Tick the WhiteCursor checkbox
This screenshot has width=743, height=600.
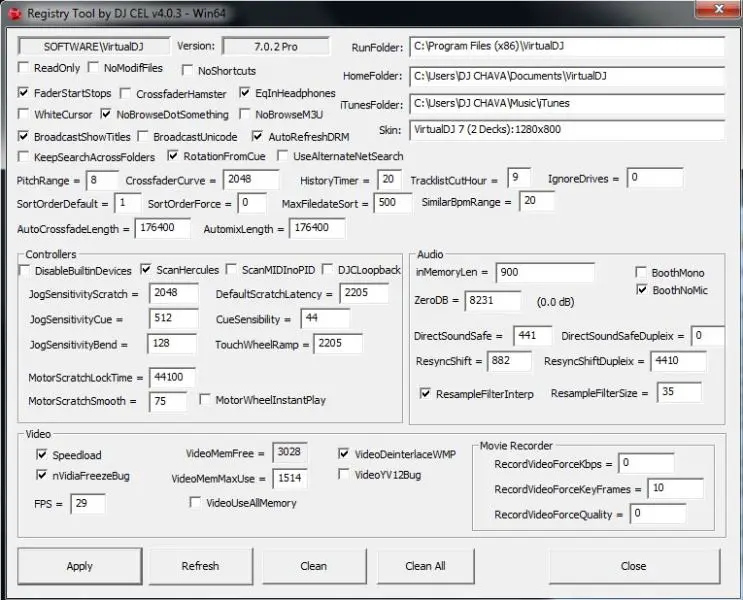tap(23, 114)
